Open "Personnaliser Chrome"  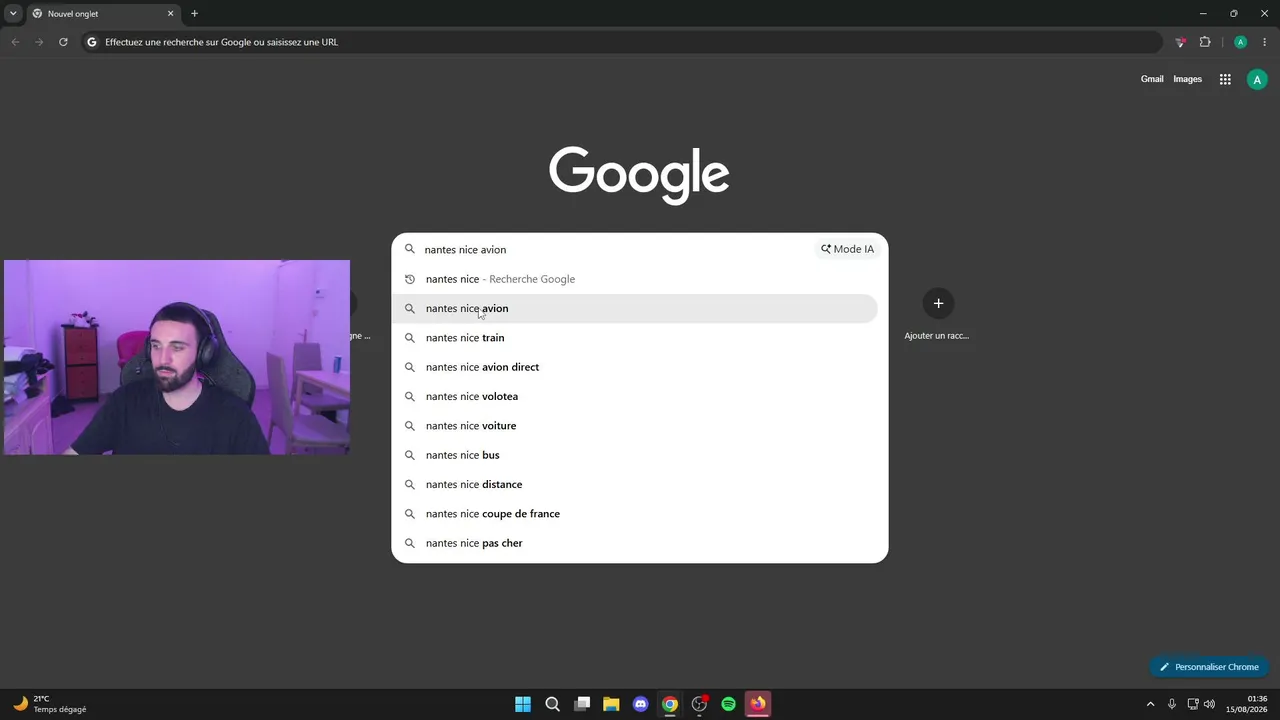pyautogui.click(x=1209, y=667)
